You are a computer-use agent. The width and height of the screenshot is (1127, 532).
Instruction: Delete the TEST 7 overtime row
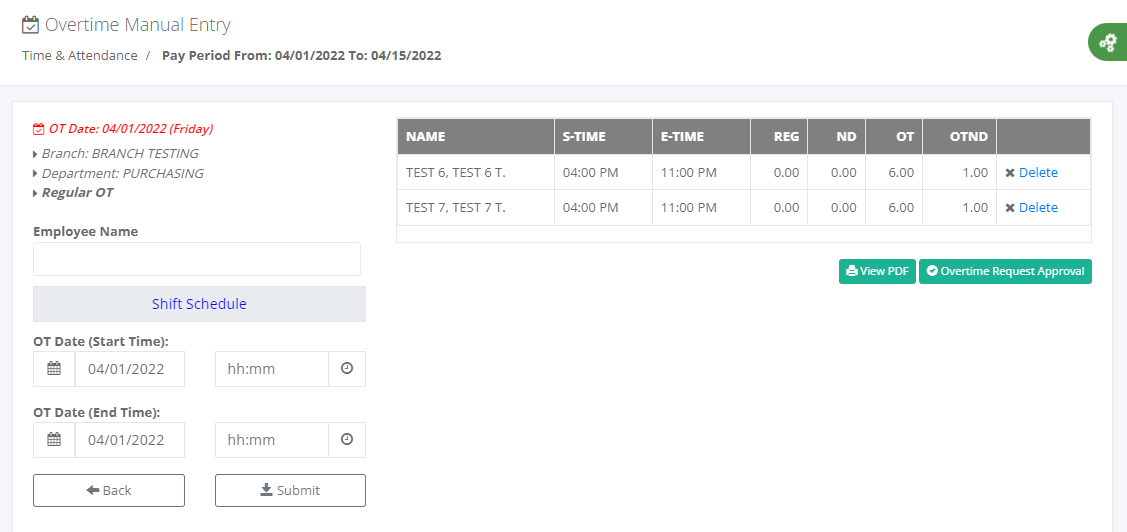(x=1031, y=208)
